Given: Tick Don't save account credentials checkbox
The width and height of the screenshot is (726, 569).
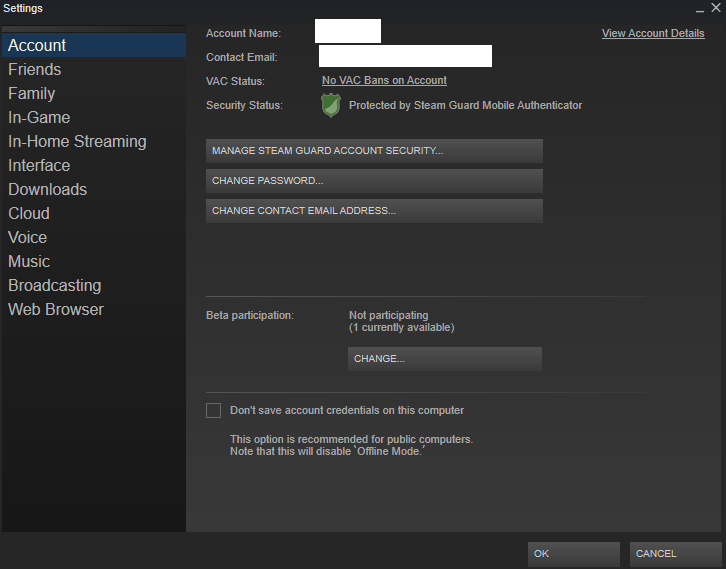Looking at the screenshot, I should point(213,410).
